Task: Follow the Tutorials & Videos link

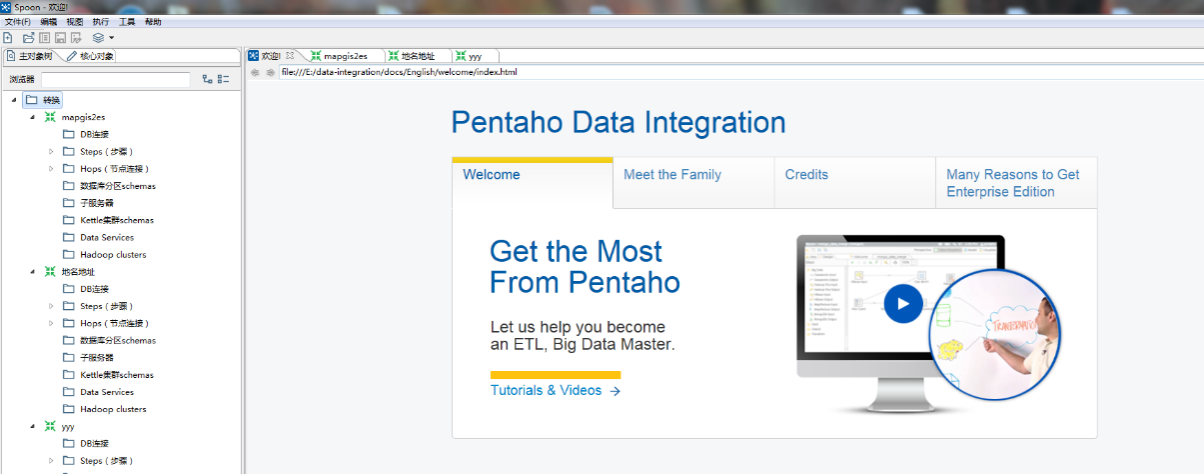Action: (x=555, y=391)
